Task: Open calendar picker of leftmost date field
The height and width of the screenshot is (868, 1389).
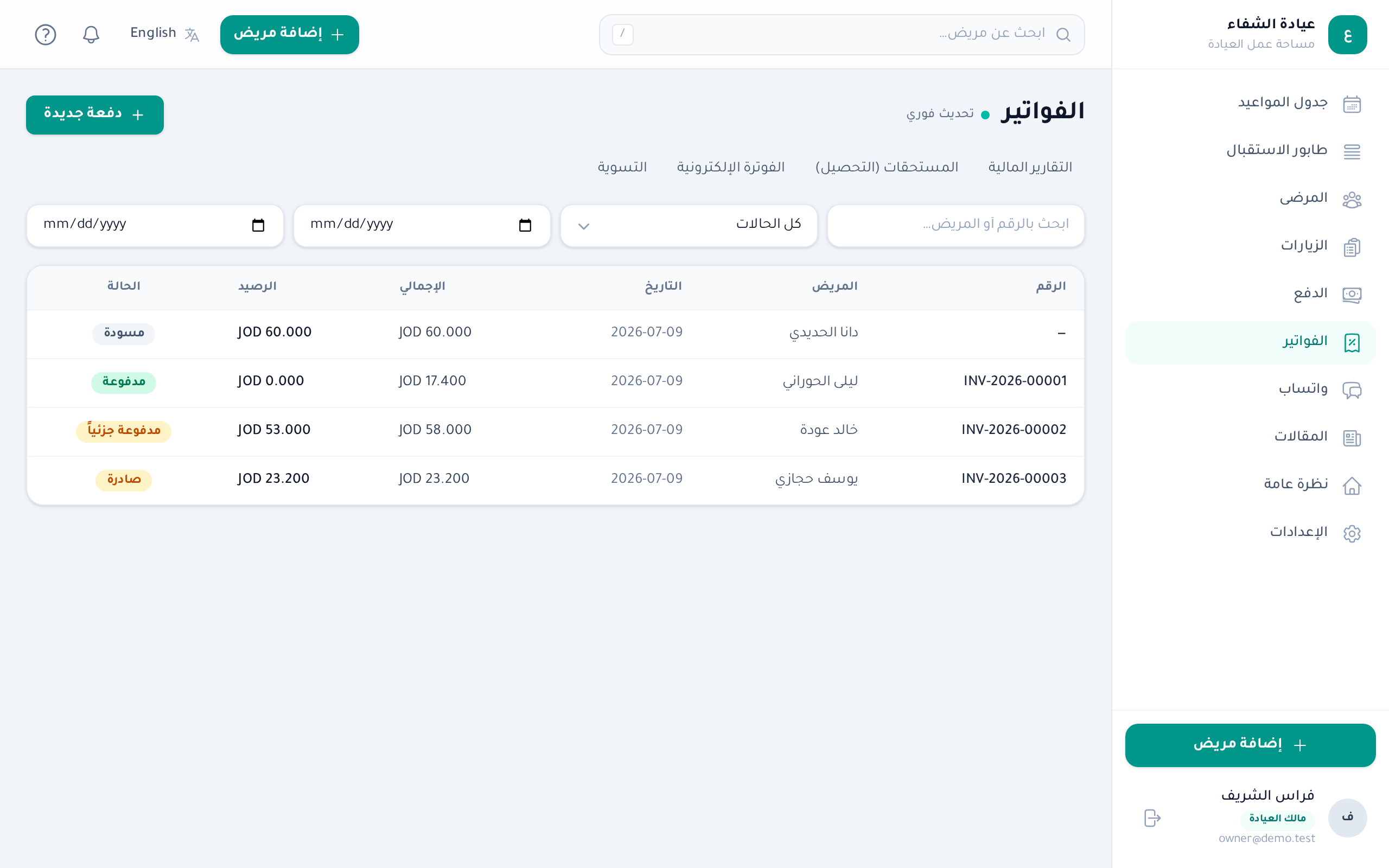Action: point(258,225)
